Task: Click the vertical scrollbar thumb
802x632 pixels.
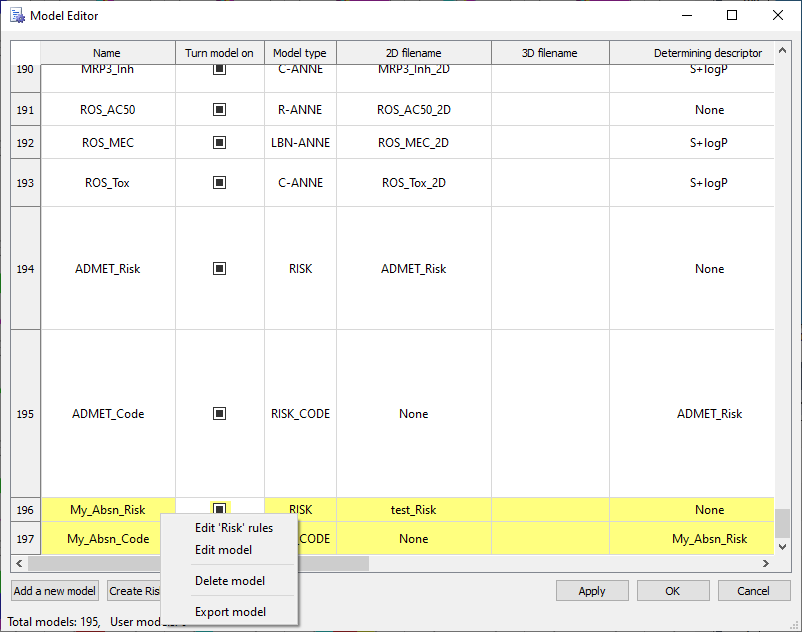Action: coord(782,523)
